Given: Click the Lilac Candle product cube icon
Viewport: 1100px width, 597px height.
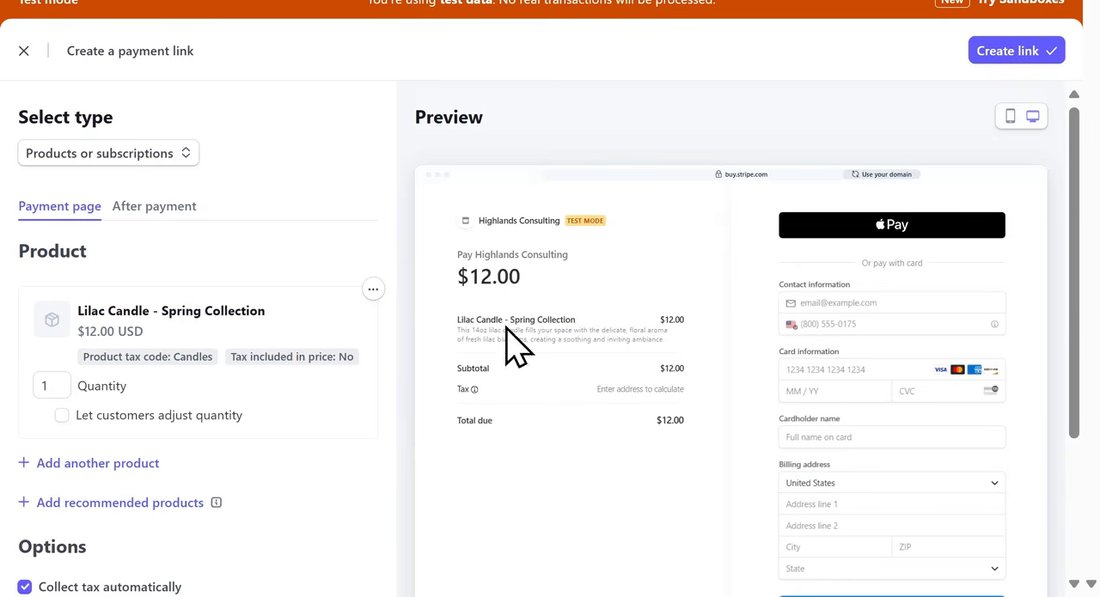Looking at the screenshot, I should (52, 319).
